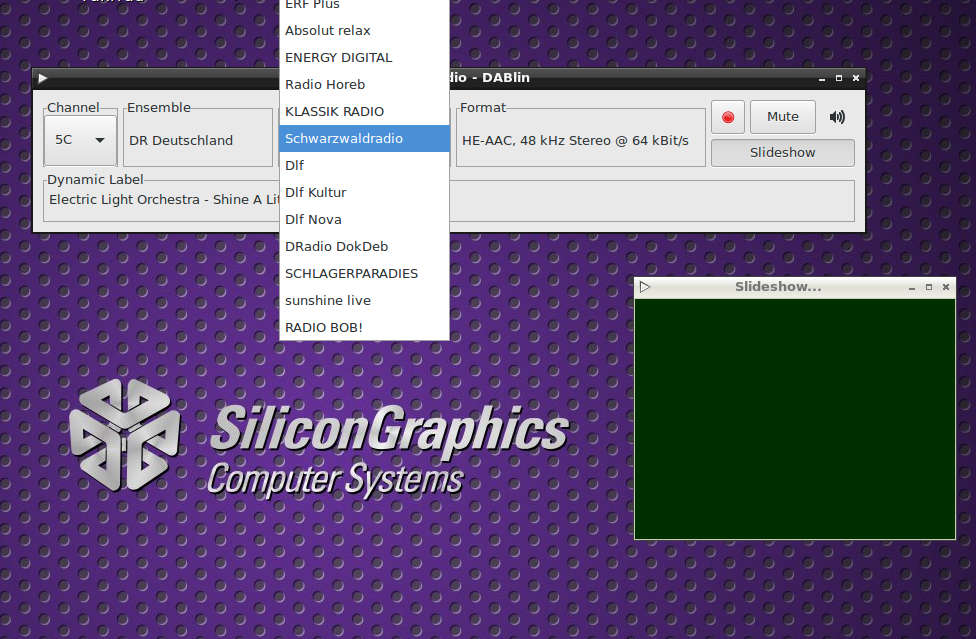Viewport: 976px width, 639px height.
Task: Minimize the Slideshow window
Action: [x=912, y=288]
